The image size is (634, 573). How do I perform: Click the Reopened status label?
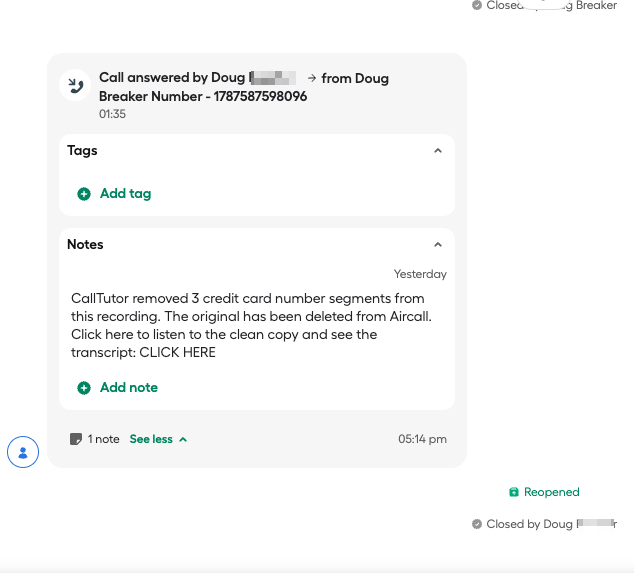552,492
